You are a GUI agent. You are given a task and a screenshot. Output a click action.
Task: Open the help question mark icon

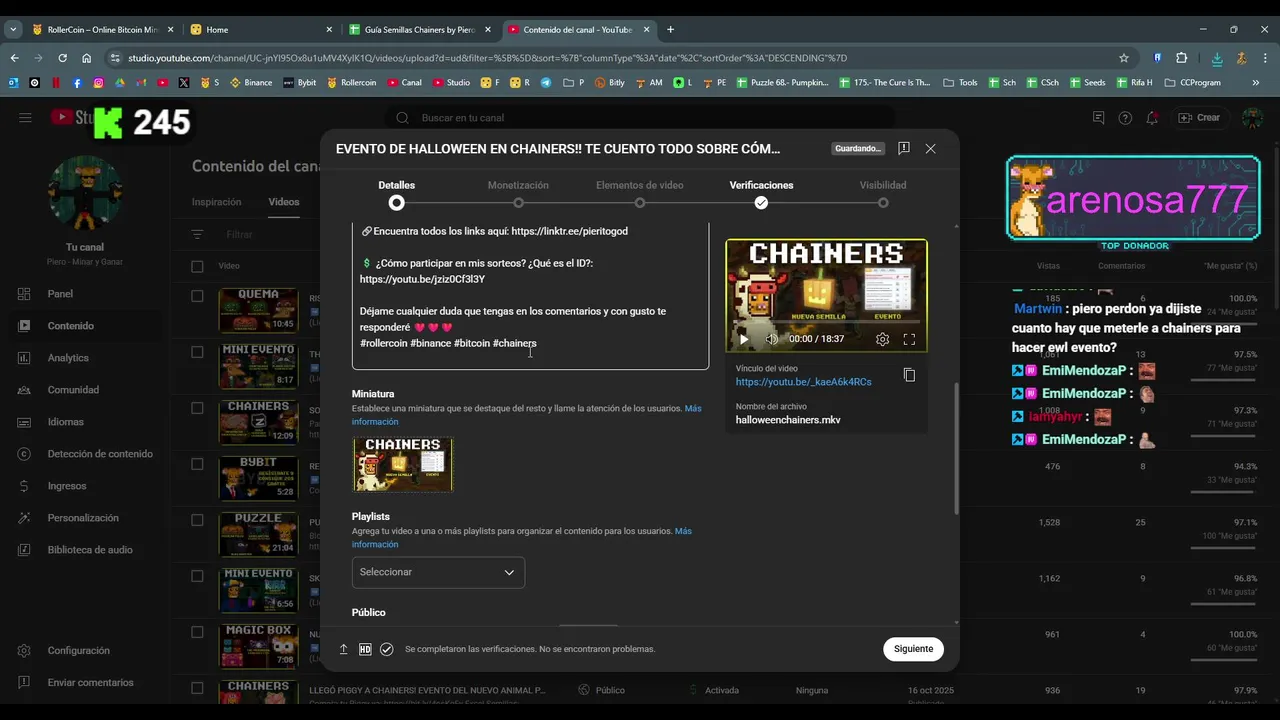click(x=1126, y=118)
